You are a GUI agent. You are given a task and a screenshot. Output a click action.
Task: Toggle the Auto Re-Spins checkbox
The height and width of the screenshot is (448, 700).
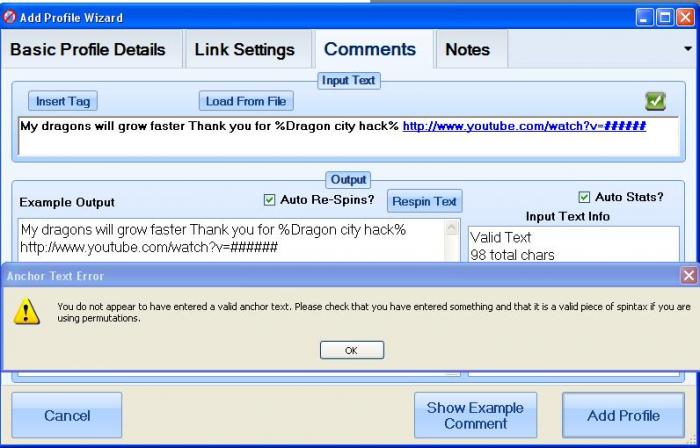pyautogui.click(x=269, y=200)
